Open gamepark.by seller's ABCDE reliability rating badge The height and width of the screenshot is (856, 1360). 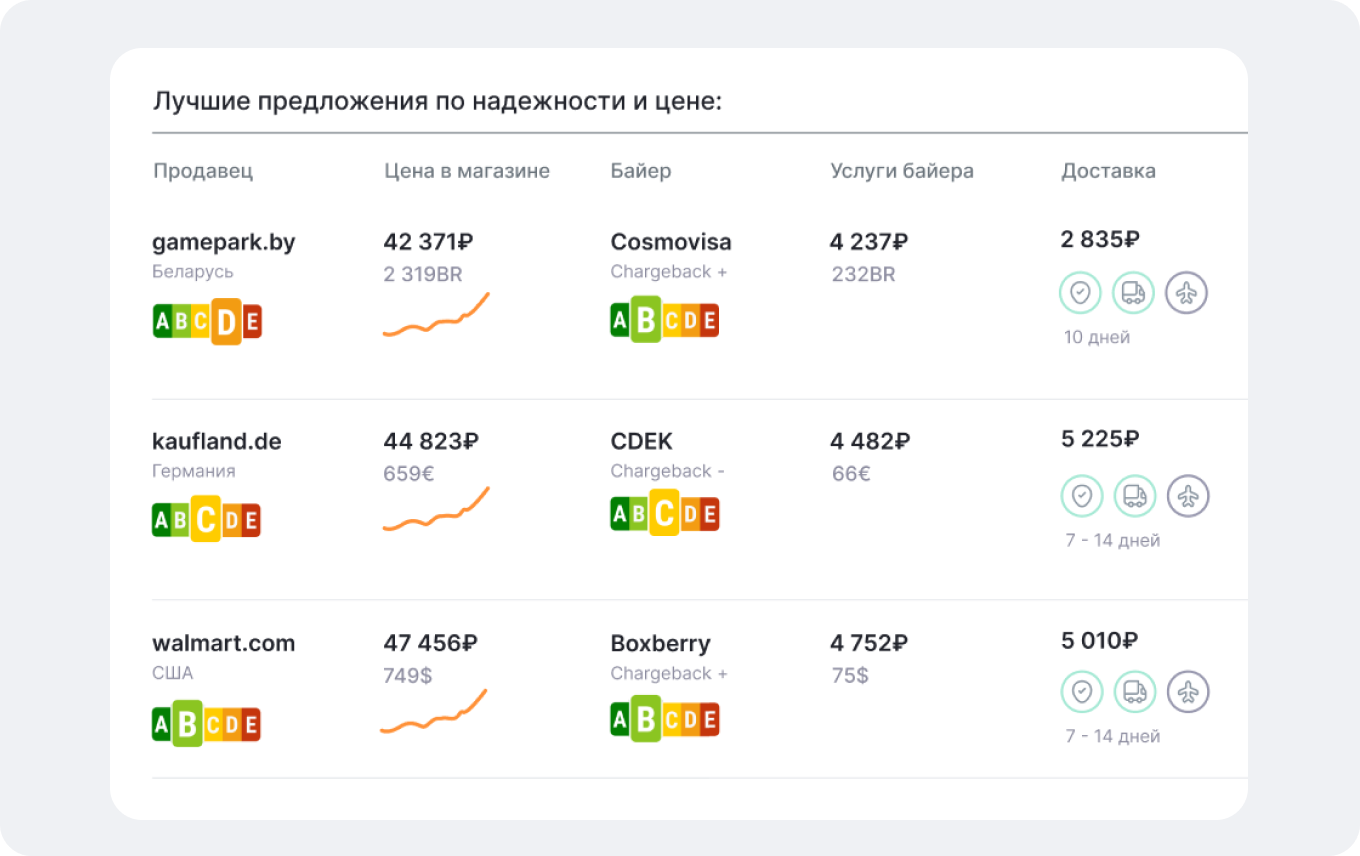[x=207, y=322]
